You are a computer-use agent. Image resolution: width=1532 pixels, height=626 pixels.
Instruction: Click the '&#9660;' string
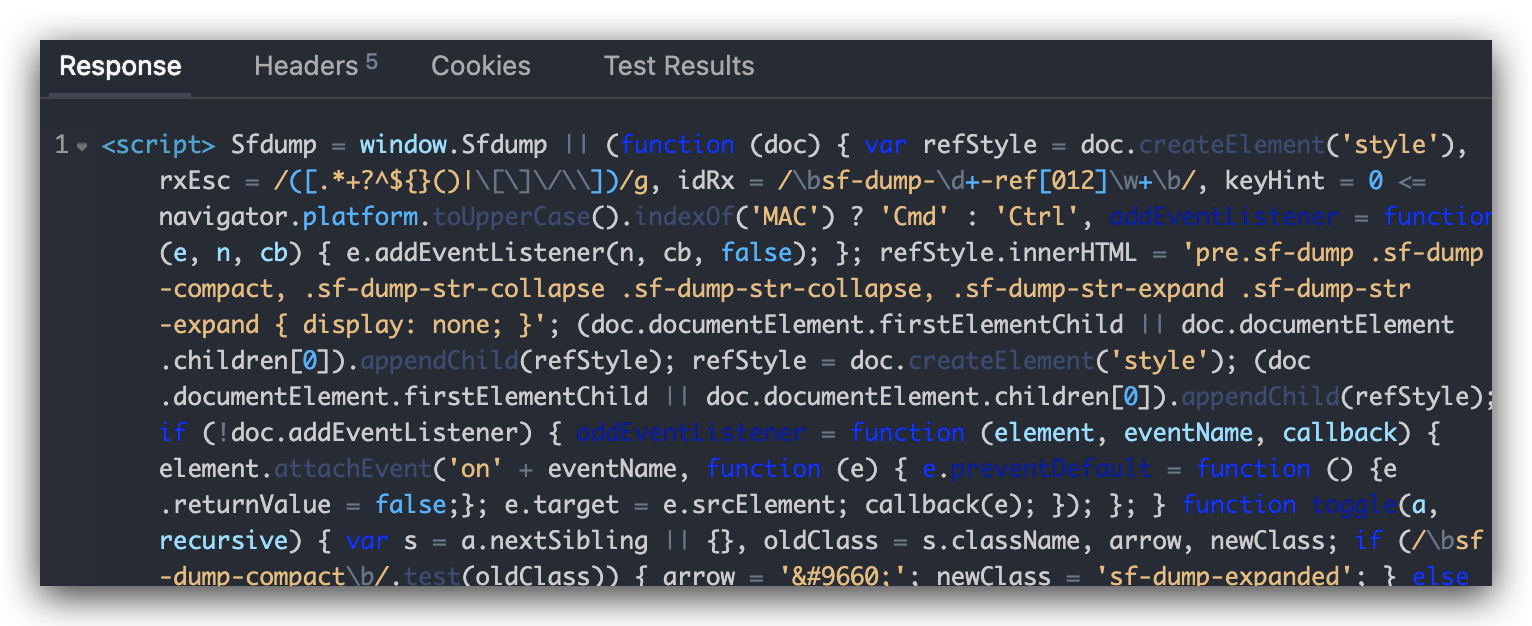coord(850,577)
